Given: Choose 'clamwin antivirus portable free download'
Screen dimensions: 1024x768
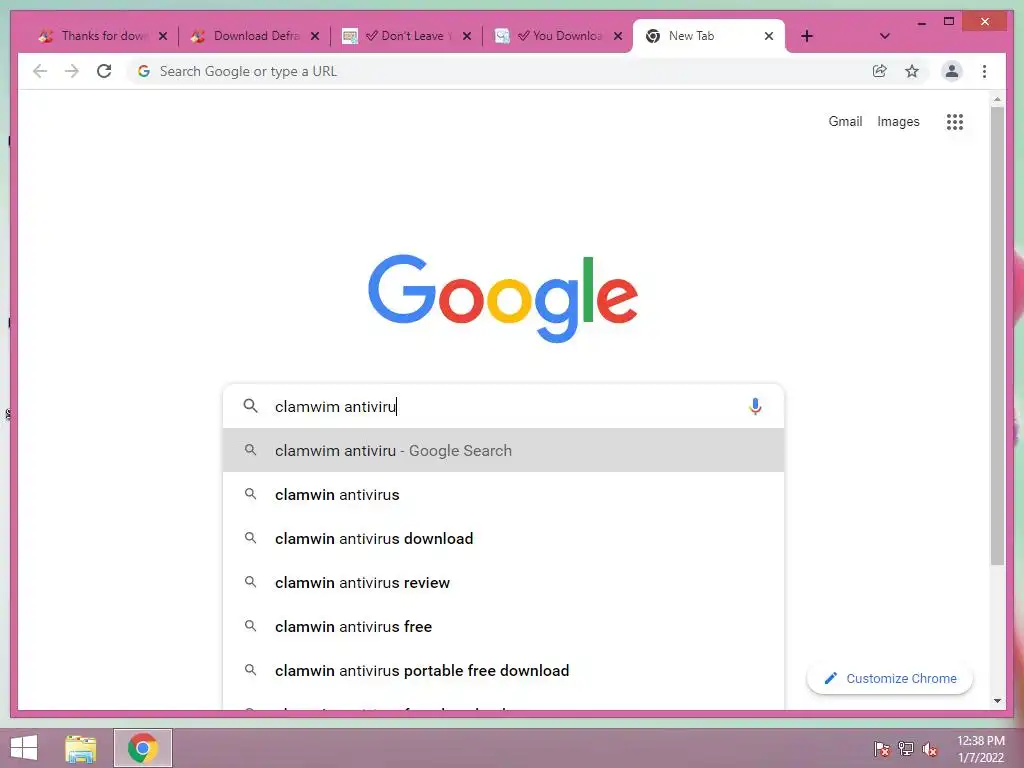Looking at the screenshot, I should point(503,671).
